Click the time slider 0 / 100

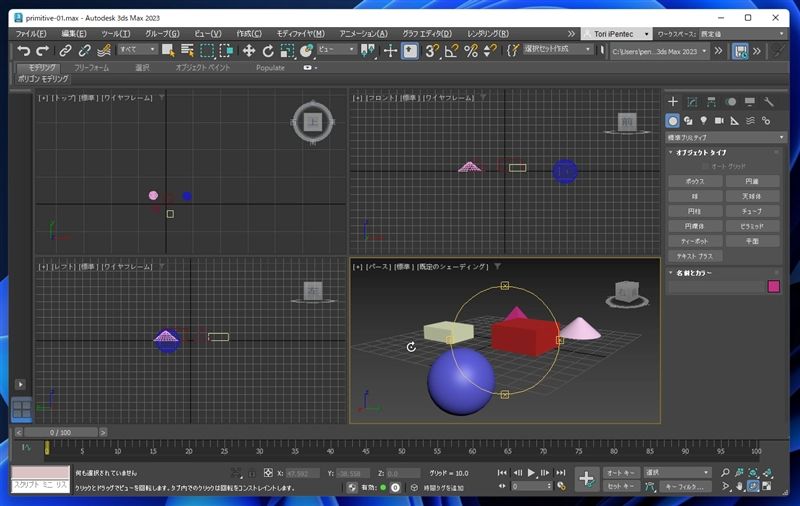coord(61,433)
